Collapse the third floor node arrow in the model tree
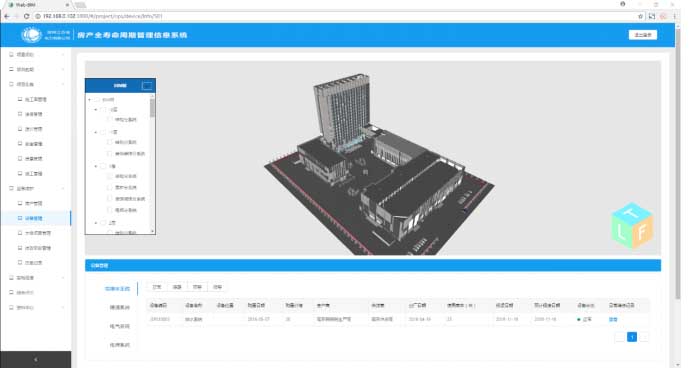This screenshot has height=376, width=693. 96,166
